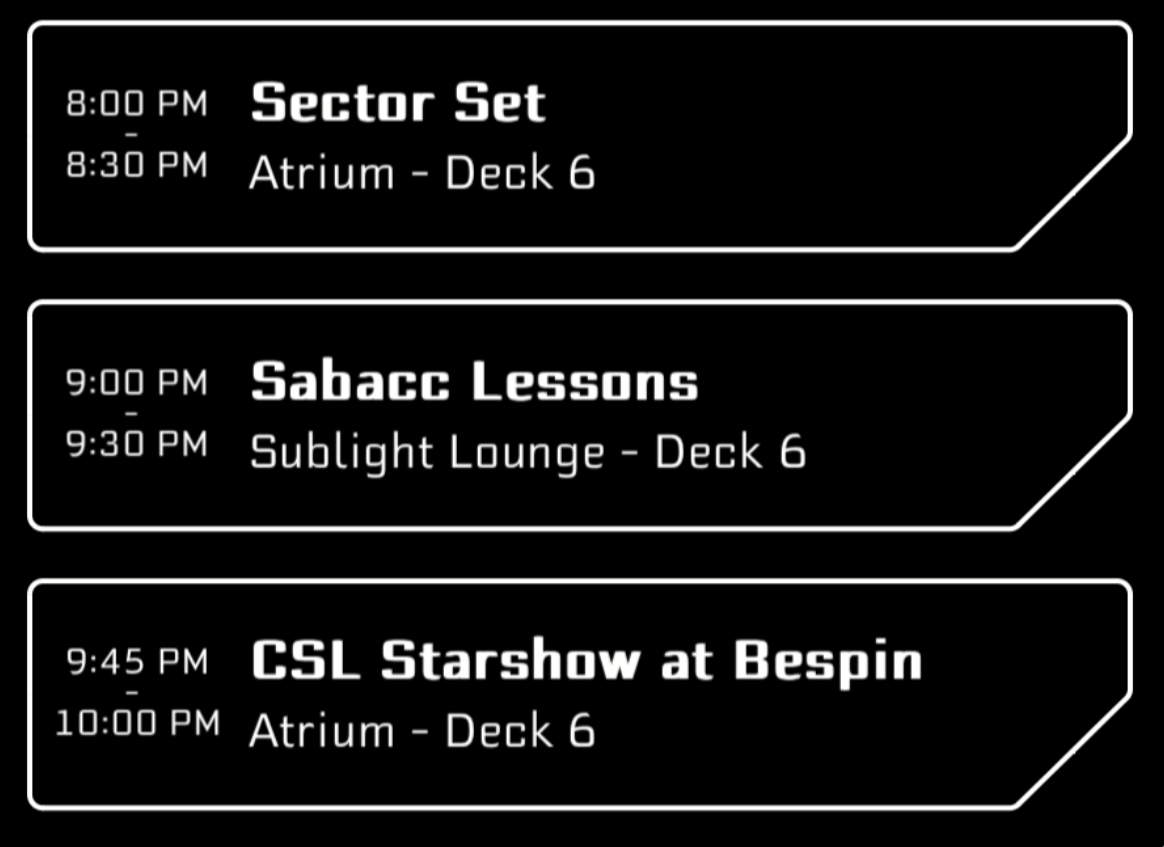The image size is (1164, 847).
Task: Click the 8:30 PM end time
Action: pos(137,165)
